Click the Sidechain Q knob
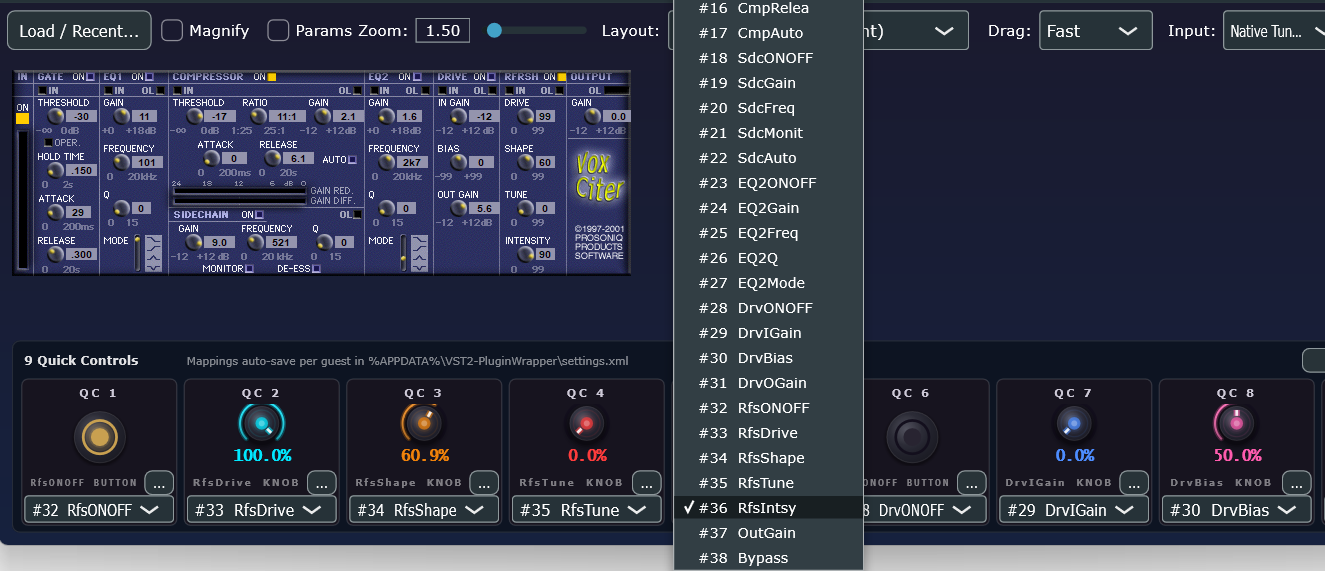 324,242
